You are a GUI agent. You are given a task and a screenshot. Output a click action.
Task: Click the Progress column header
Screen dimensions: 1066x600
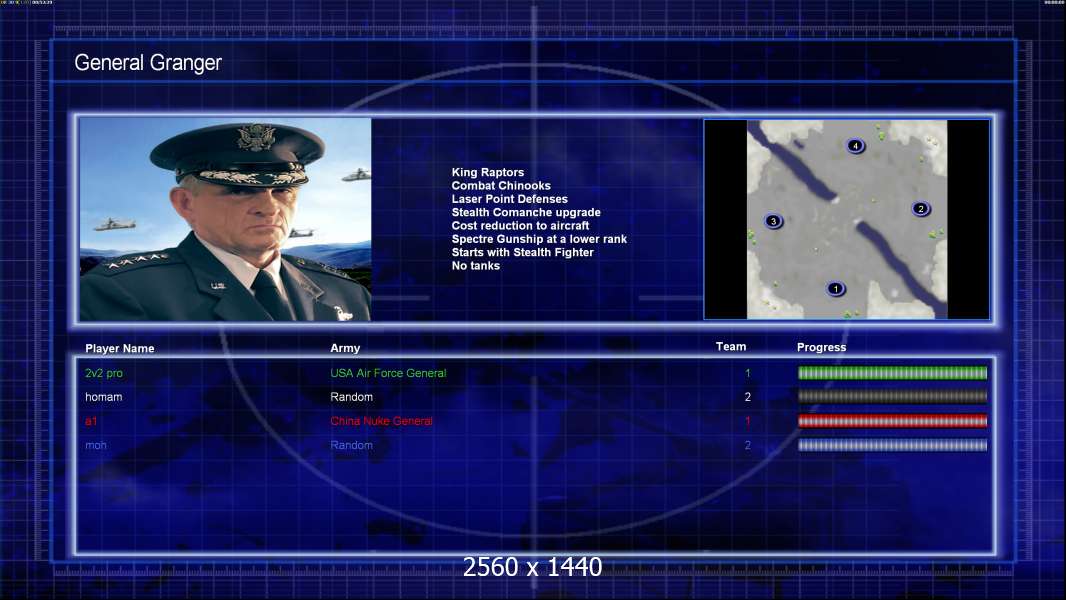click(x=821, y=347)
